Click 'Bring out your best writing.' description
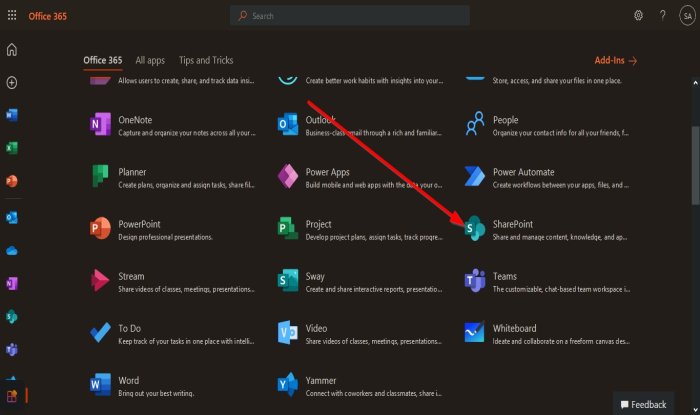The height and width of the screenshot is (415, 700). (156, 393)
